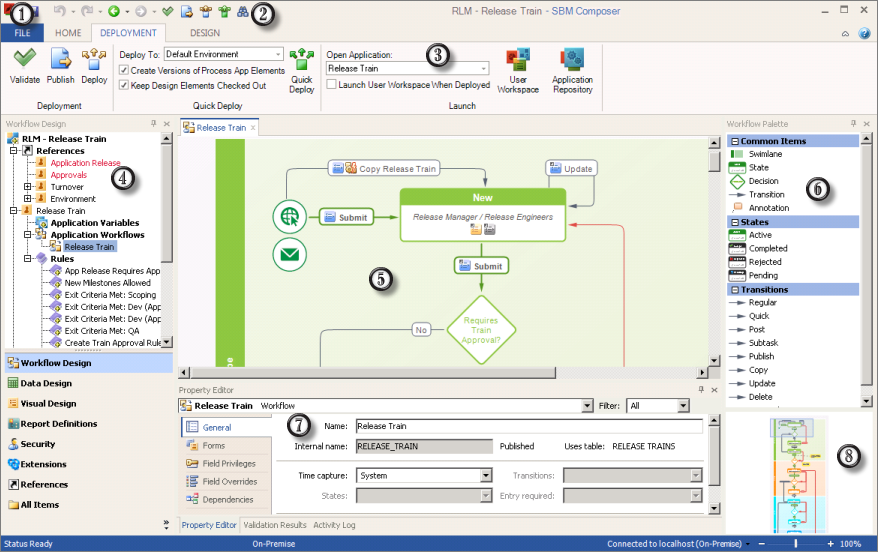Open User Workspace from ribbon
The image size is (878, 552).
tap(518, 70)
